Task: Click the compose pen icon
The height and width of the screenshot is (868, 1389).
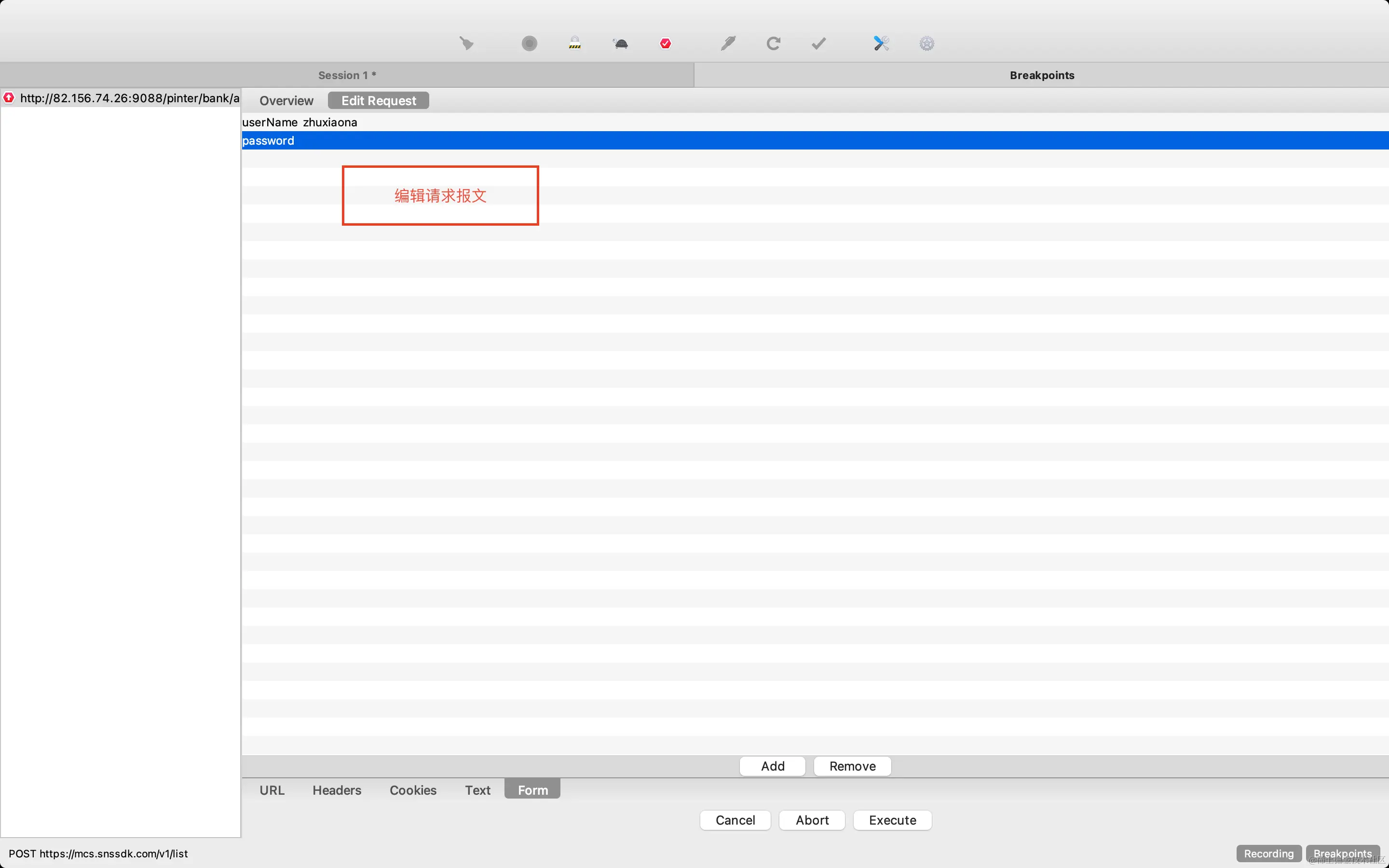Action: coord(728,43)
